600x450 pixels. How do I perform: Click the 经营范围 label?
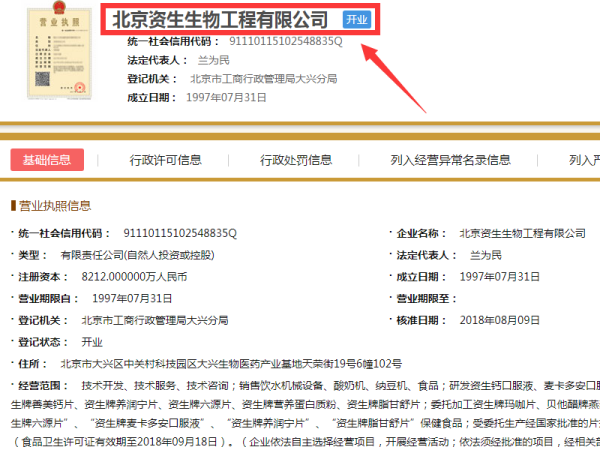[x=43, y=385]
